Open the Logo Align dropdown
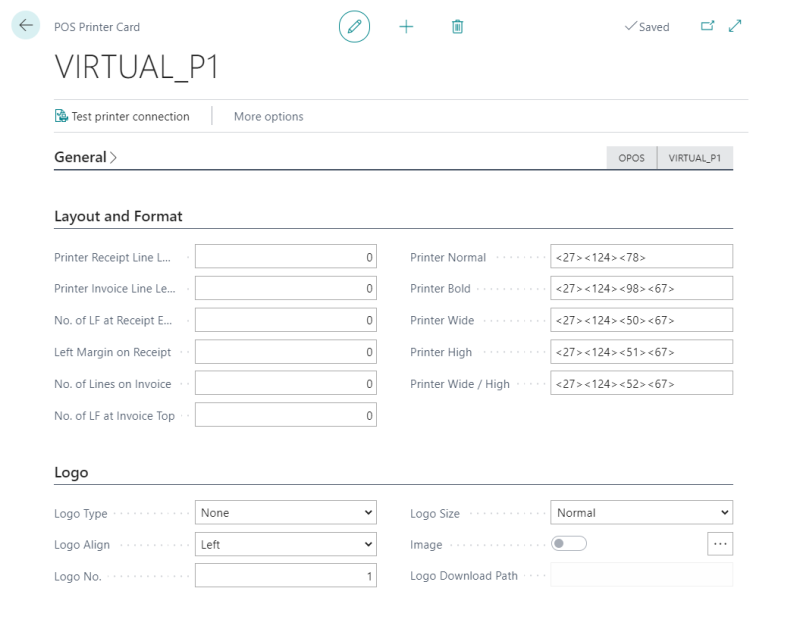 tap(285, 545)
